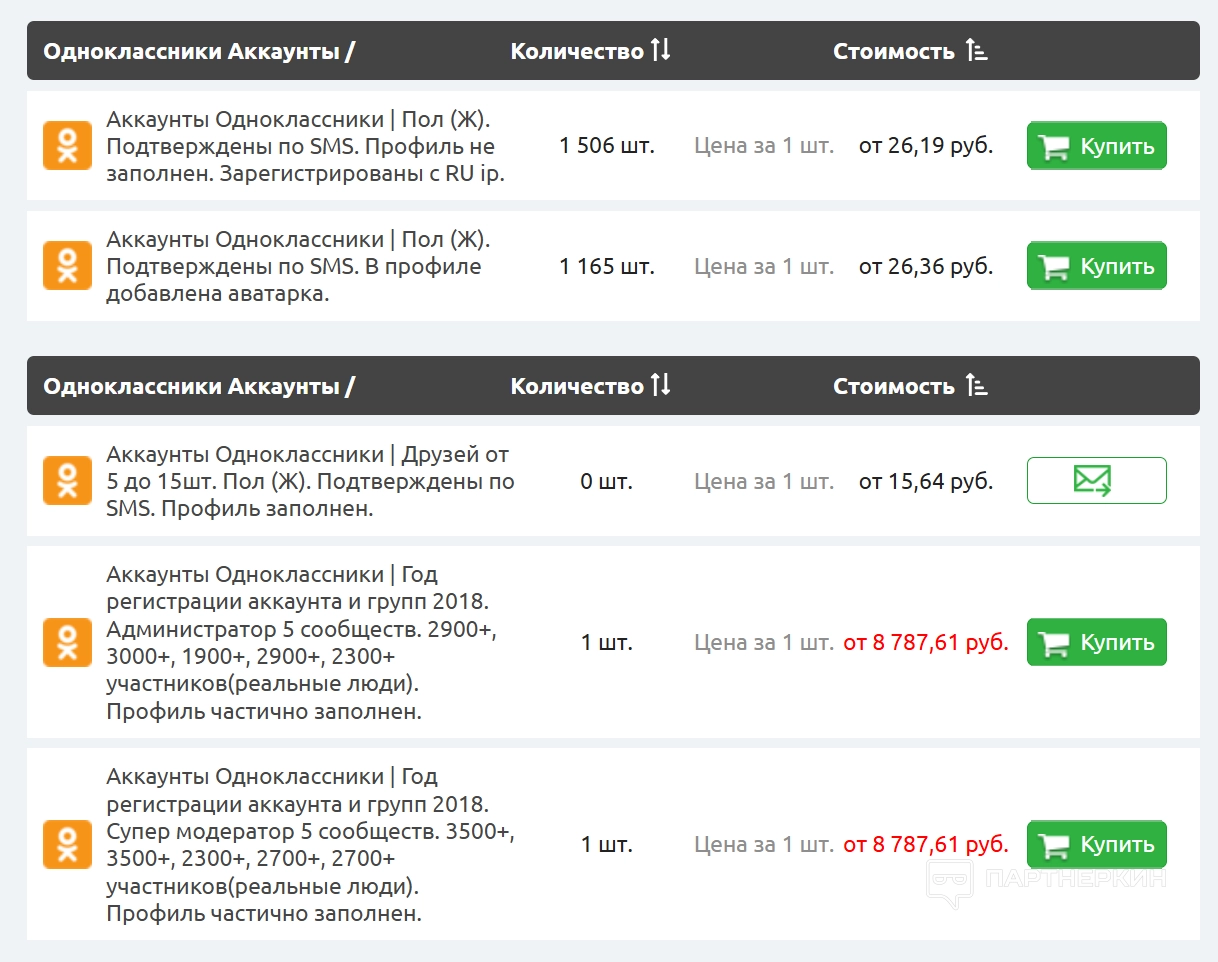1218x962 pixels.
Task: Open the listing with added avatar in profile
Action: click(298, 266)
